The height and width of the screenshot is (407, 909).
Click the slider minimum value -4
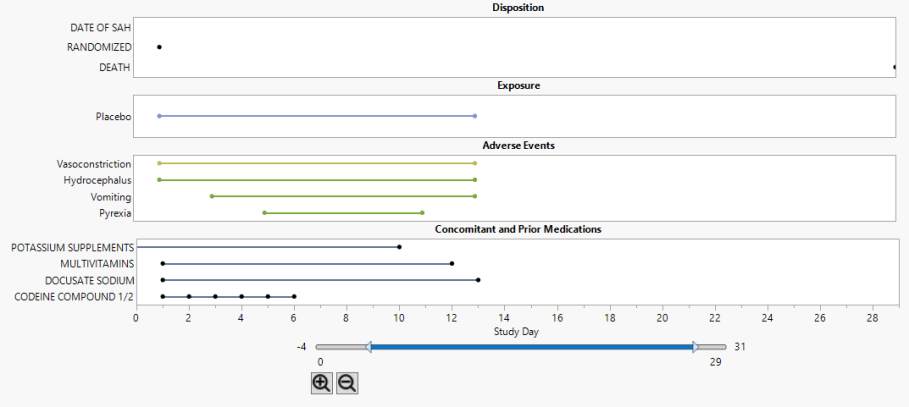[x=301, y=347]
